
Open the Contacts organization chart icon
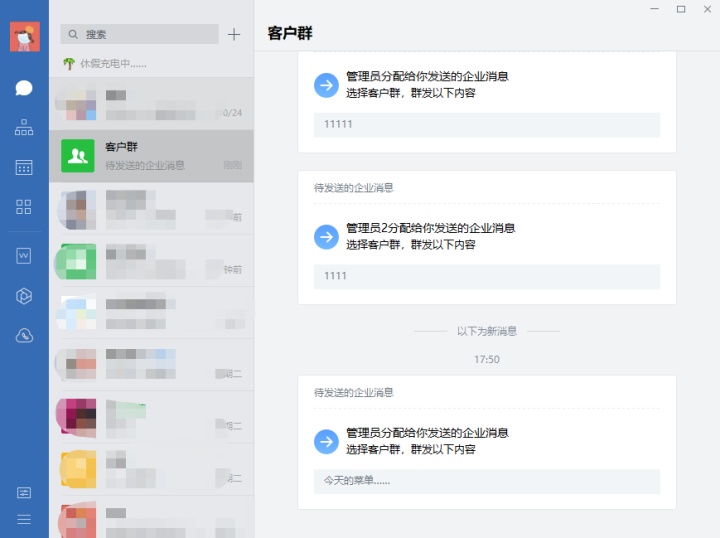[x=24, y=127]
